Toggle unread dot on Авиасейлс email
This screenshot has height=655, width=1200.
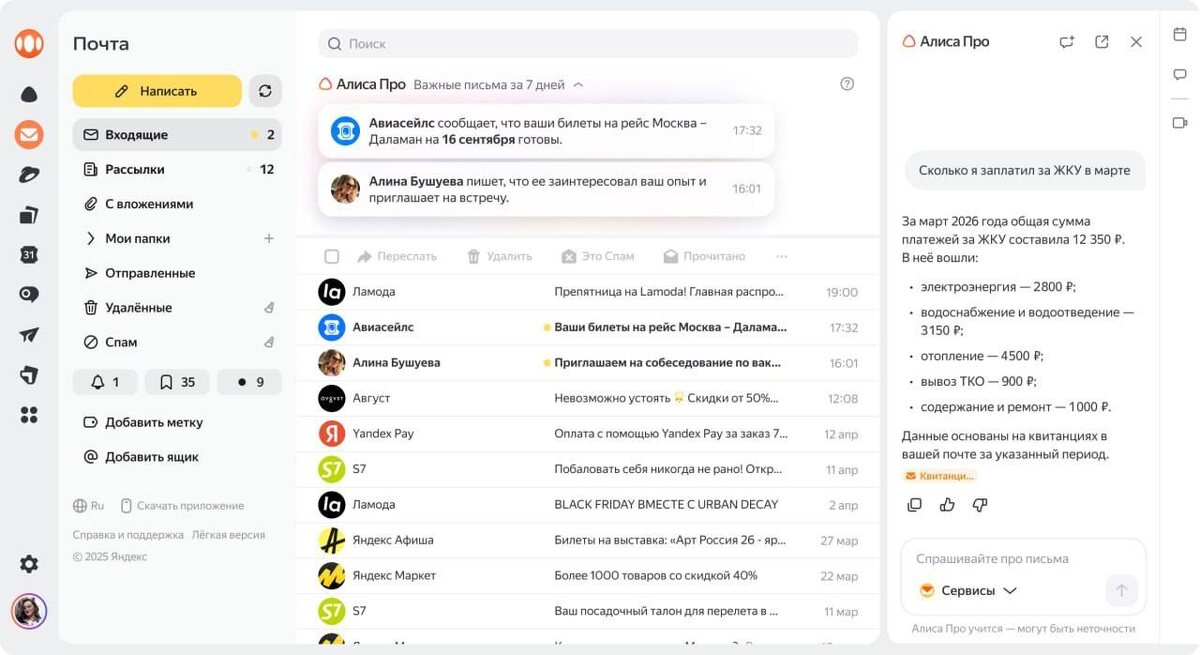coord(547,328)
